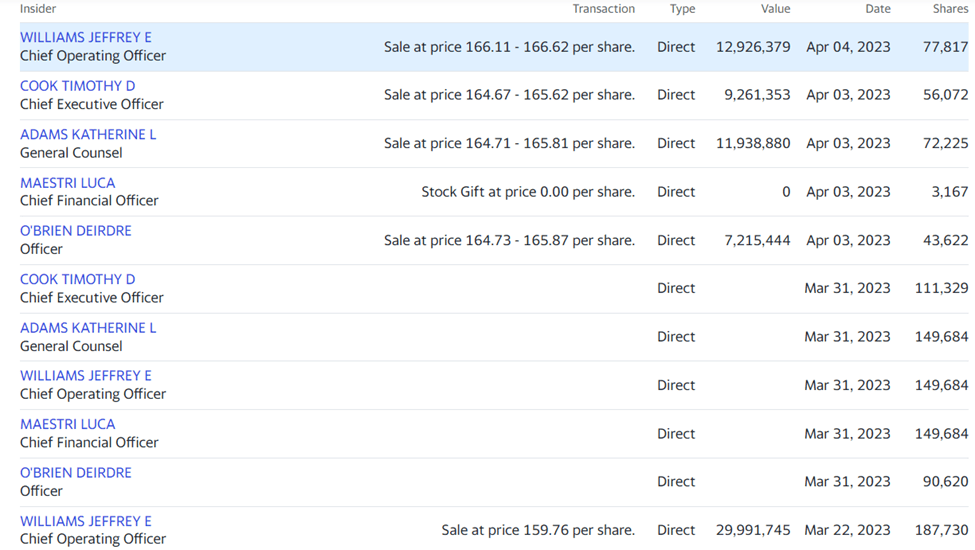The width and height of the screenshot is (975, 550).
Task: Click the 187,730 shares cell
Action: click(941, 530)
